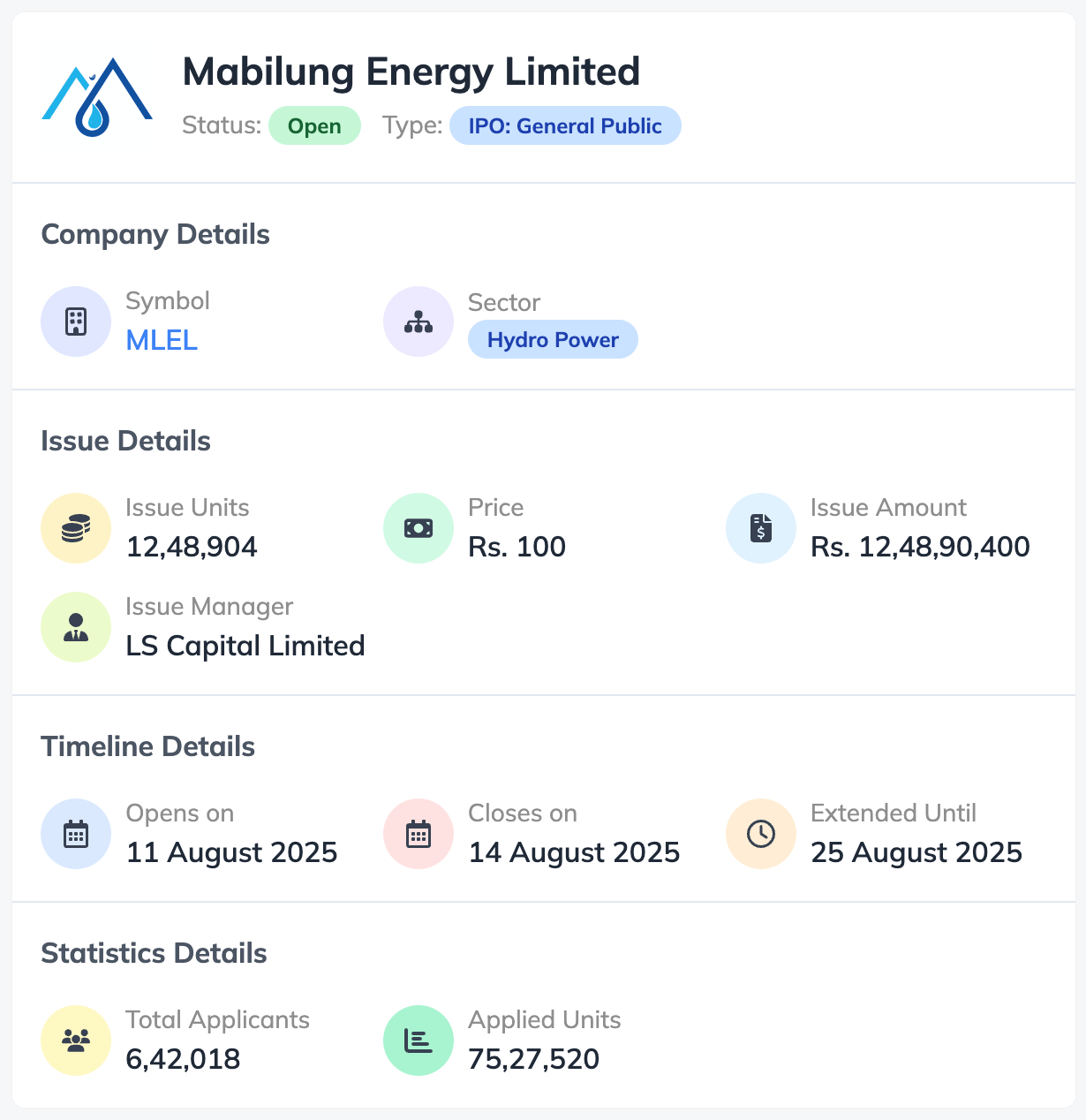Click the person icon for Issue Manager
Screen dimensions: 1086x1120
(76, 627)
